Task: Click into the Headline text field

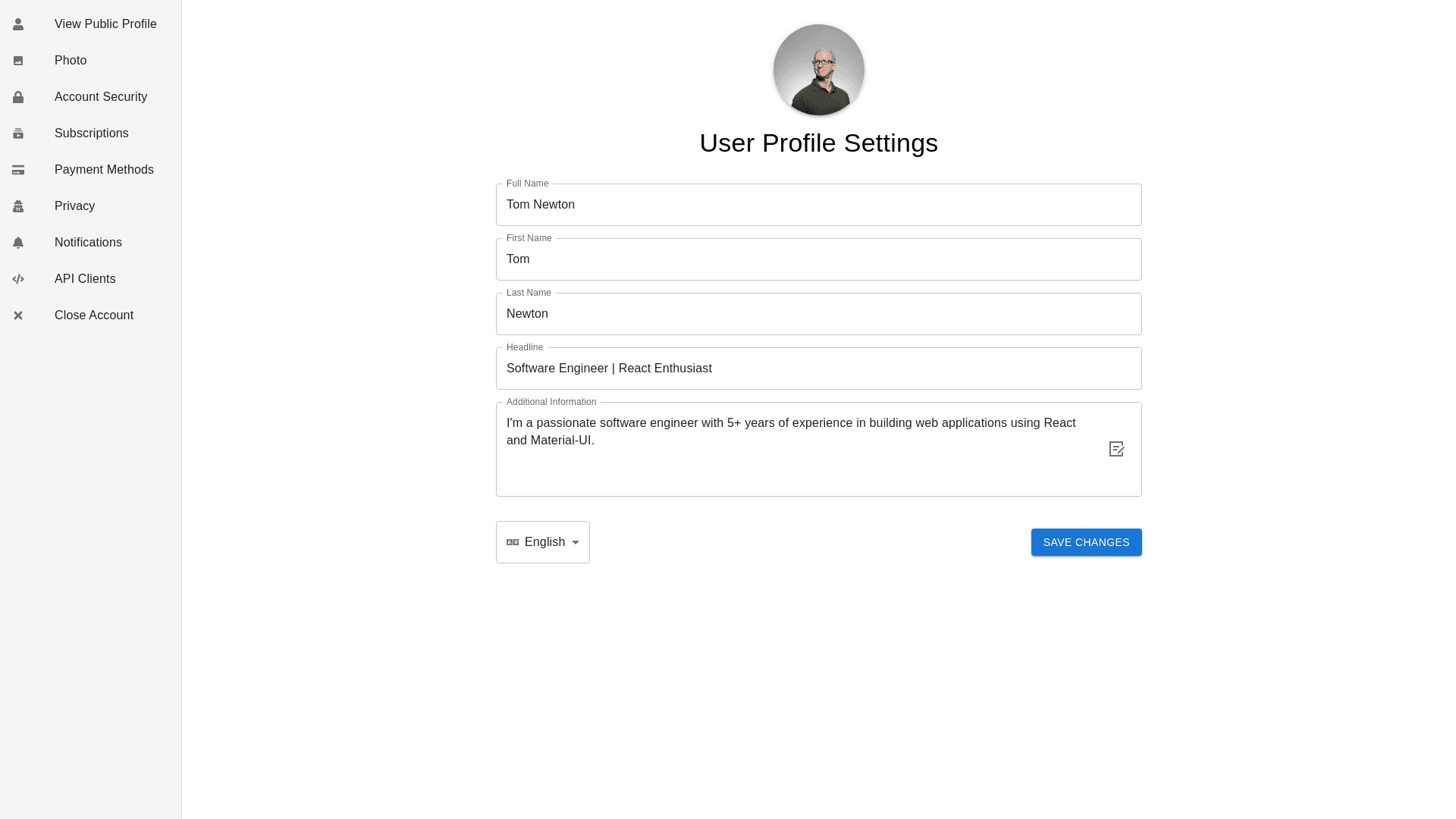Action: point(818,369)
